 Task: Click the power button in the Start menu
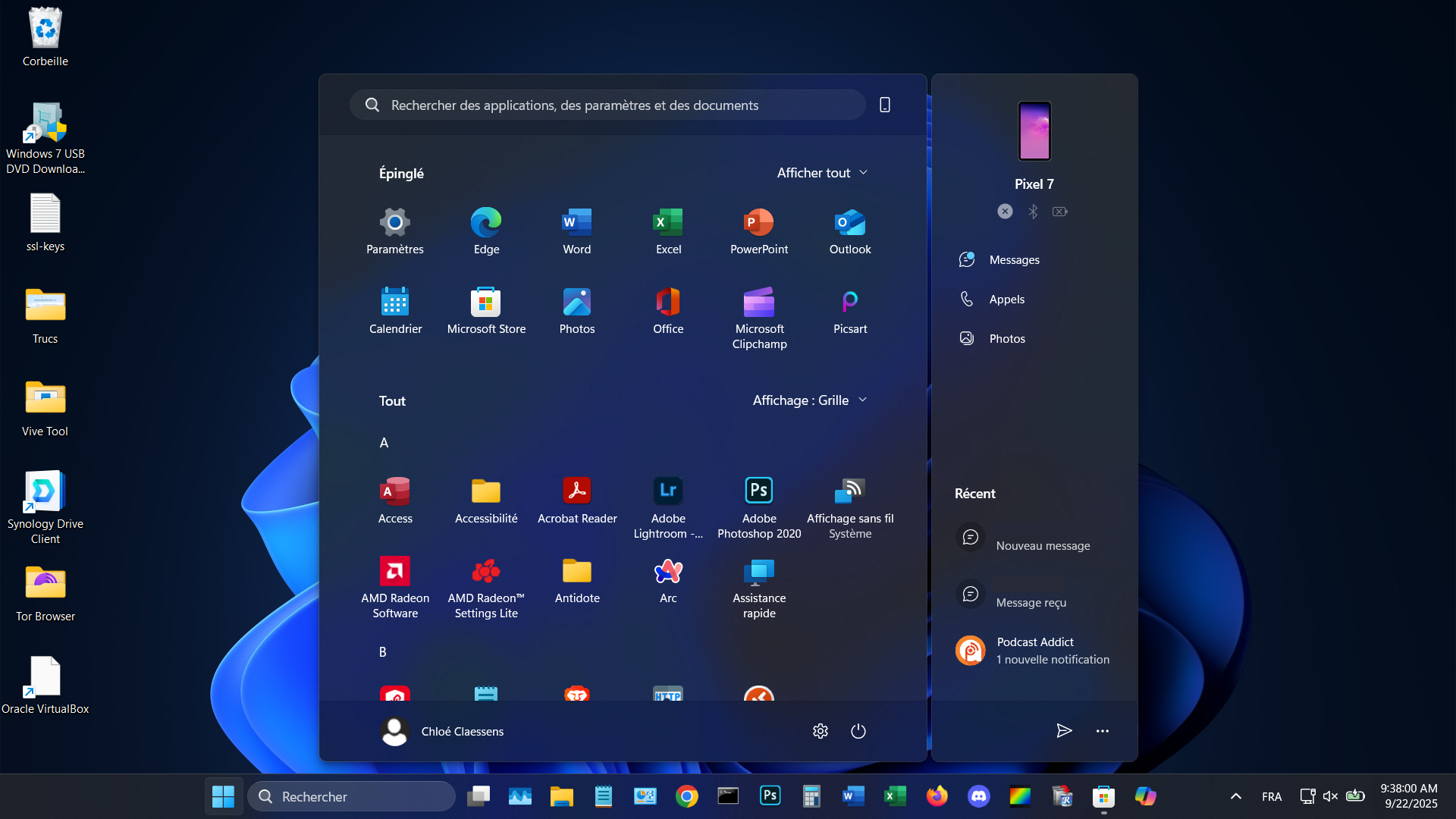(x=858, y=731)
